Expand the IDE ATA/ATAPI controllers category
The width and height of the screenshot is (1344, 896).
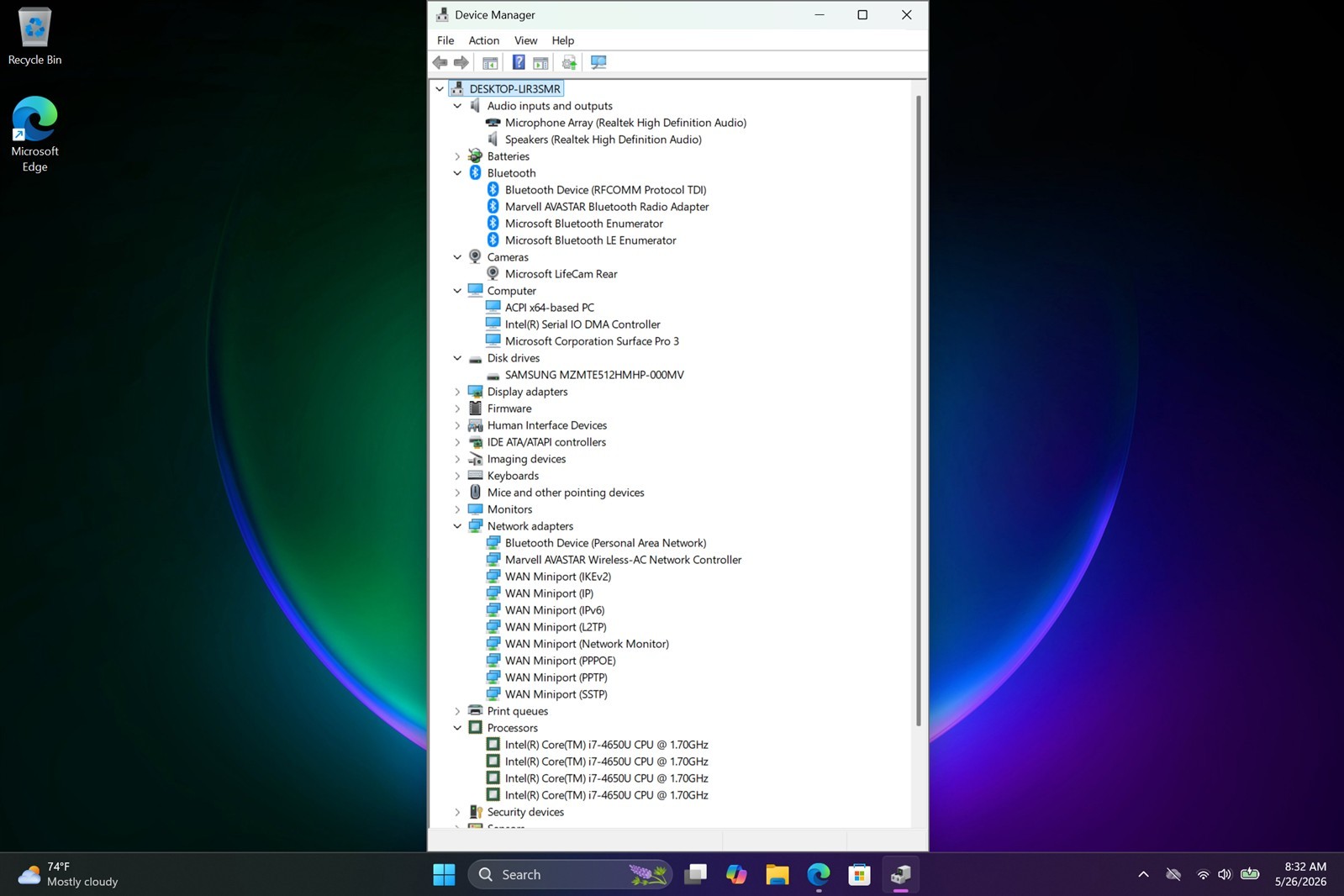(x=457, y=442)
